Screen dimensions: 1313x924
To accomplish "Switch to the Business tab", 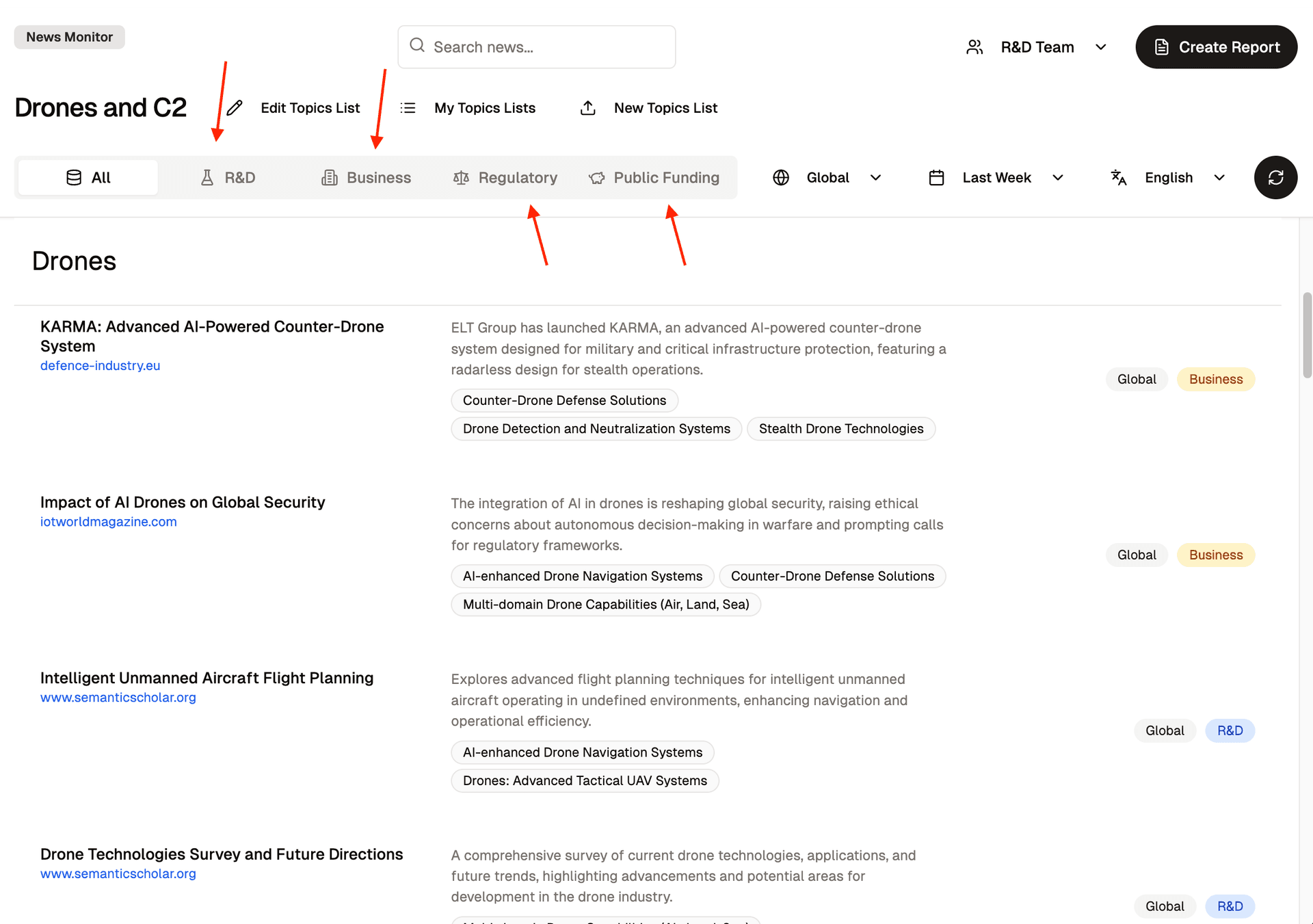I will (366, 178).
